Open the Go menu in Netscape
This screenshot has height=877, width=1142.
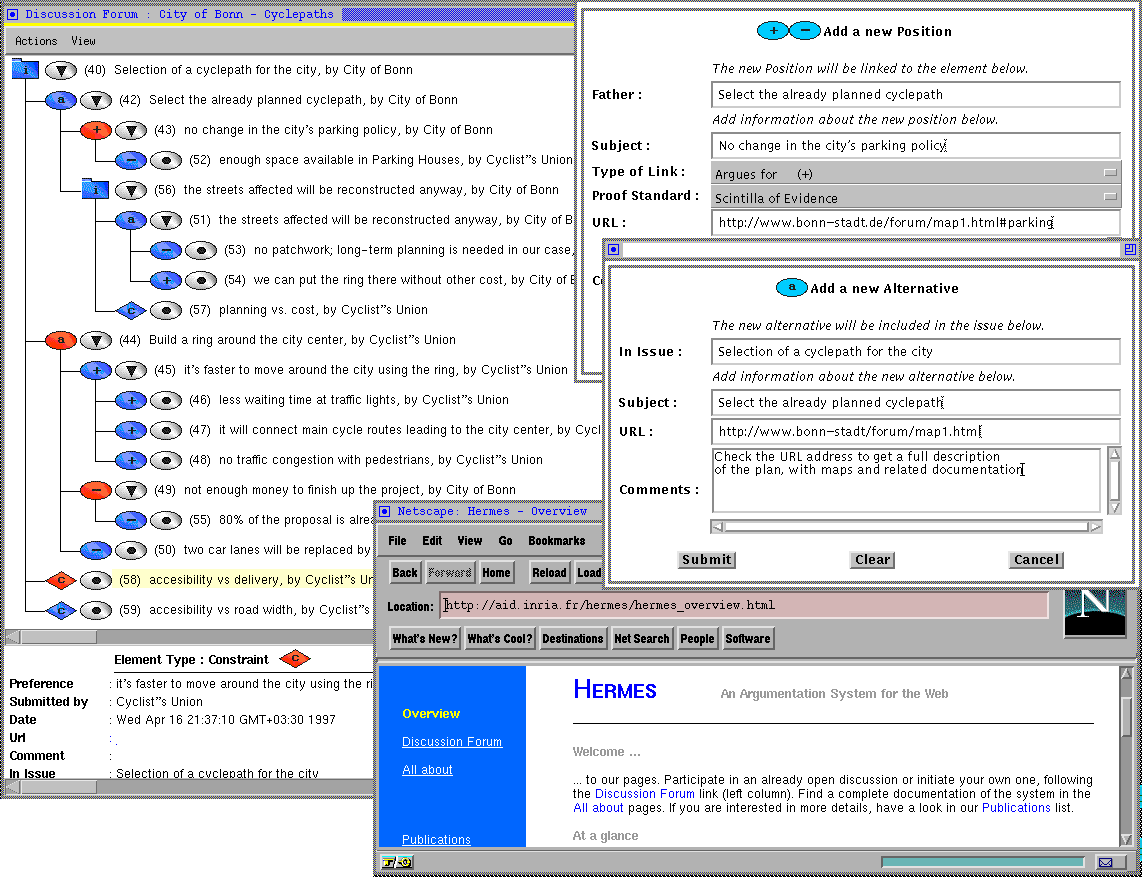[x=505, y=540]
